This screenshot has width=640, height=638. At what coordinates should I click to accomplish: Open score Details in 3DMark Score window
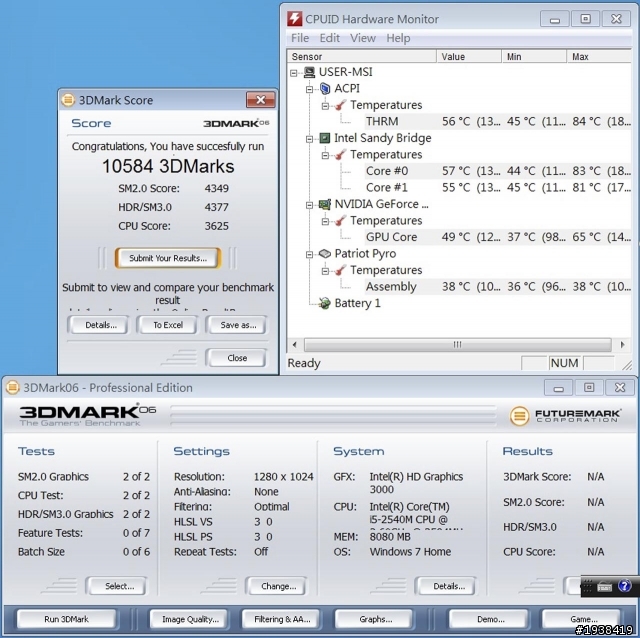[x=98, y=325]
